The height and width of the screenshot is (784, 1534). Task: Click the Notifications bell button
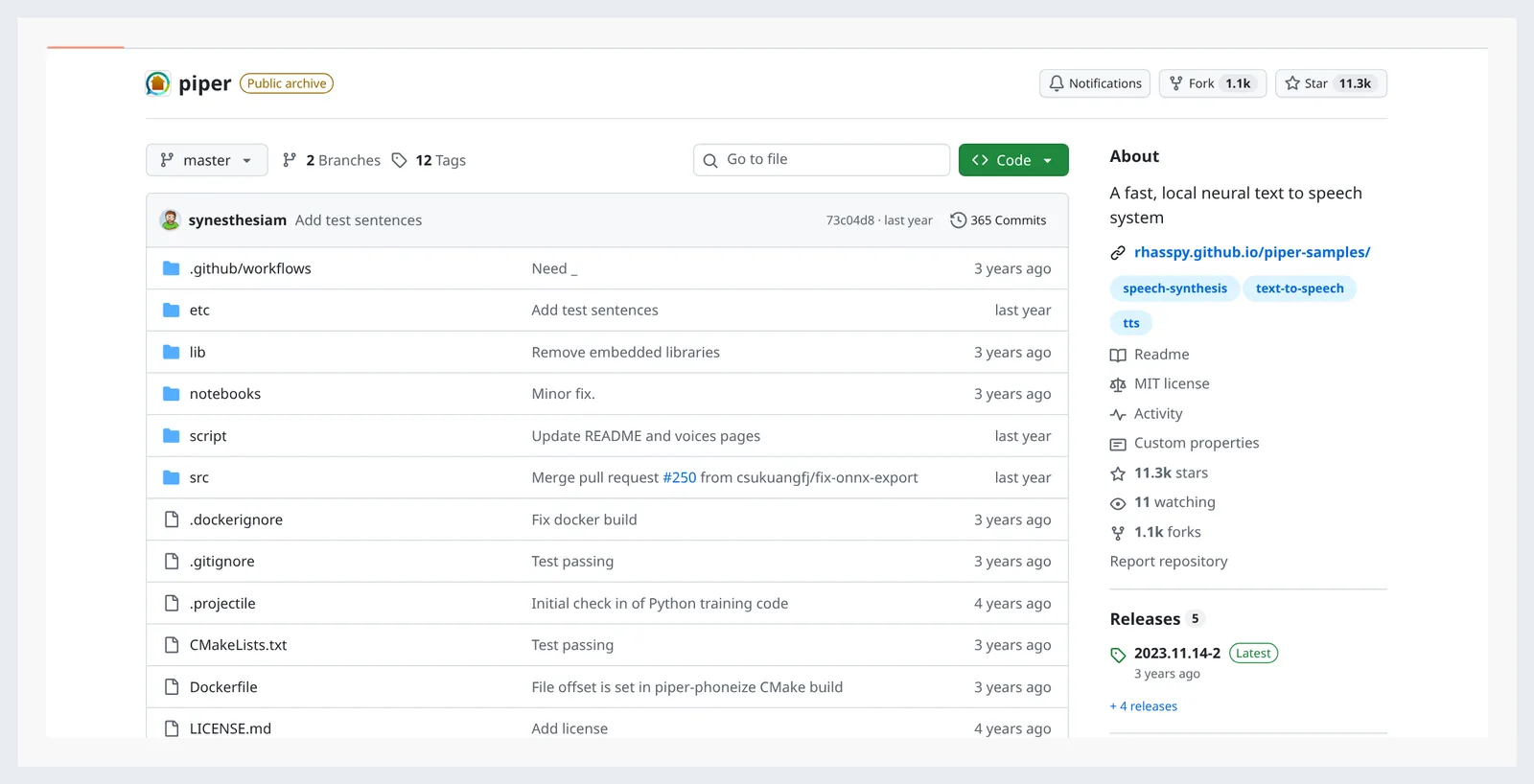[1095, 83]
